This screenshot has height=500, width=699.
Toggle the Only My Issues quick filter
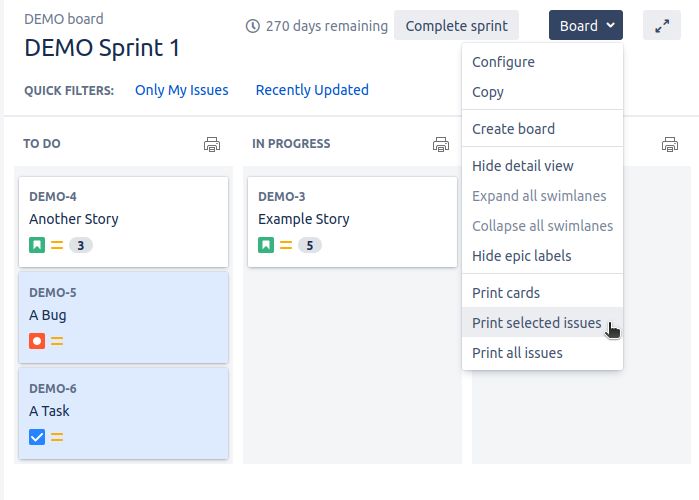tap(181, 90)
